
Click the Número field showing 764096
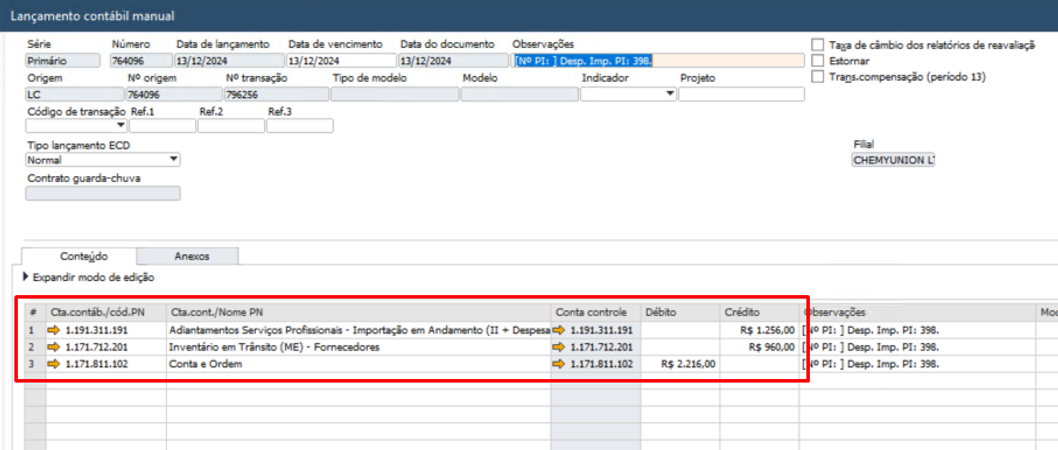[141, 61]
